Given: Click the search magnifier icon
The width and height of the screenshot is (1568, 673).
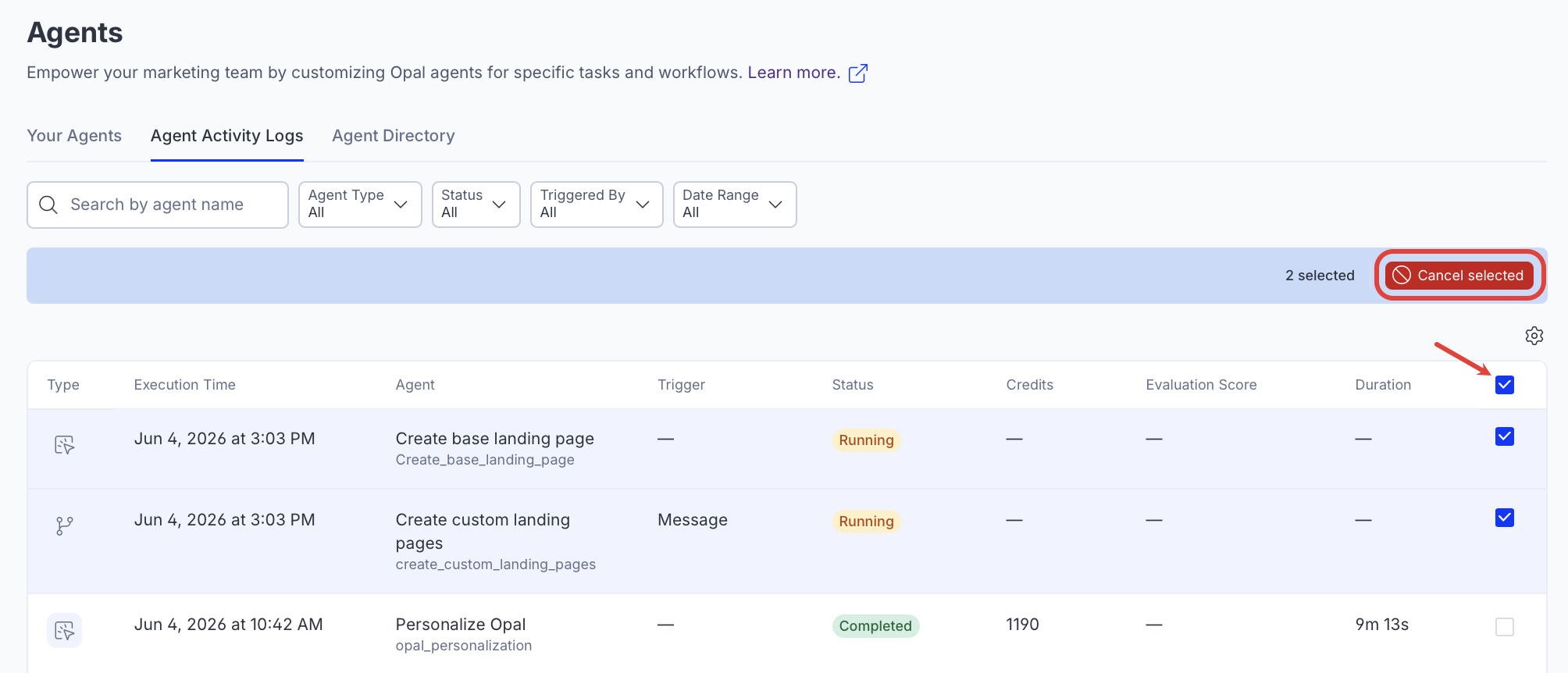Looking at the screenshot, I should (x=48, y=205).
